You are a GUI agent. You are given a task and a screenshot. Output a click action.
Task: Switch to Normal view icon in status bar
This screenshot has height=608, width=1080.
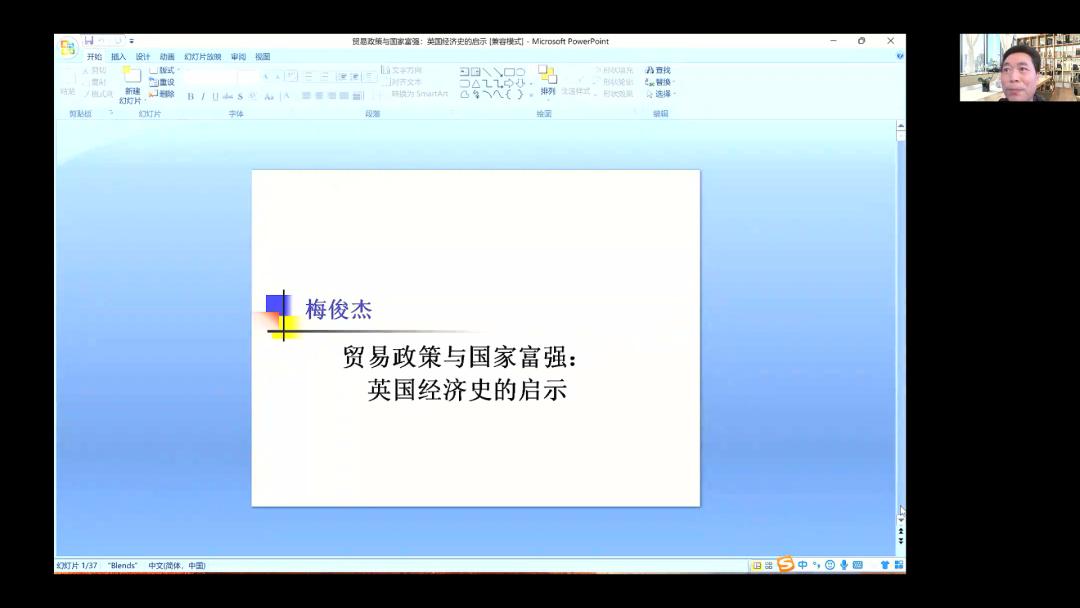757,565
